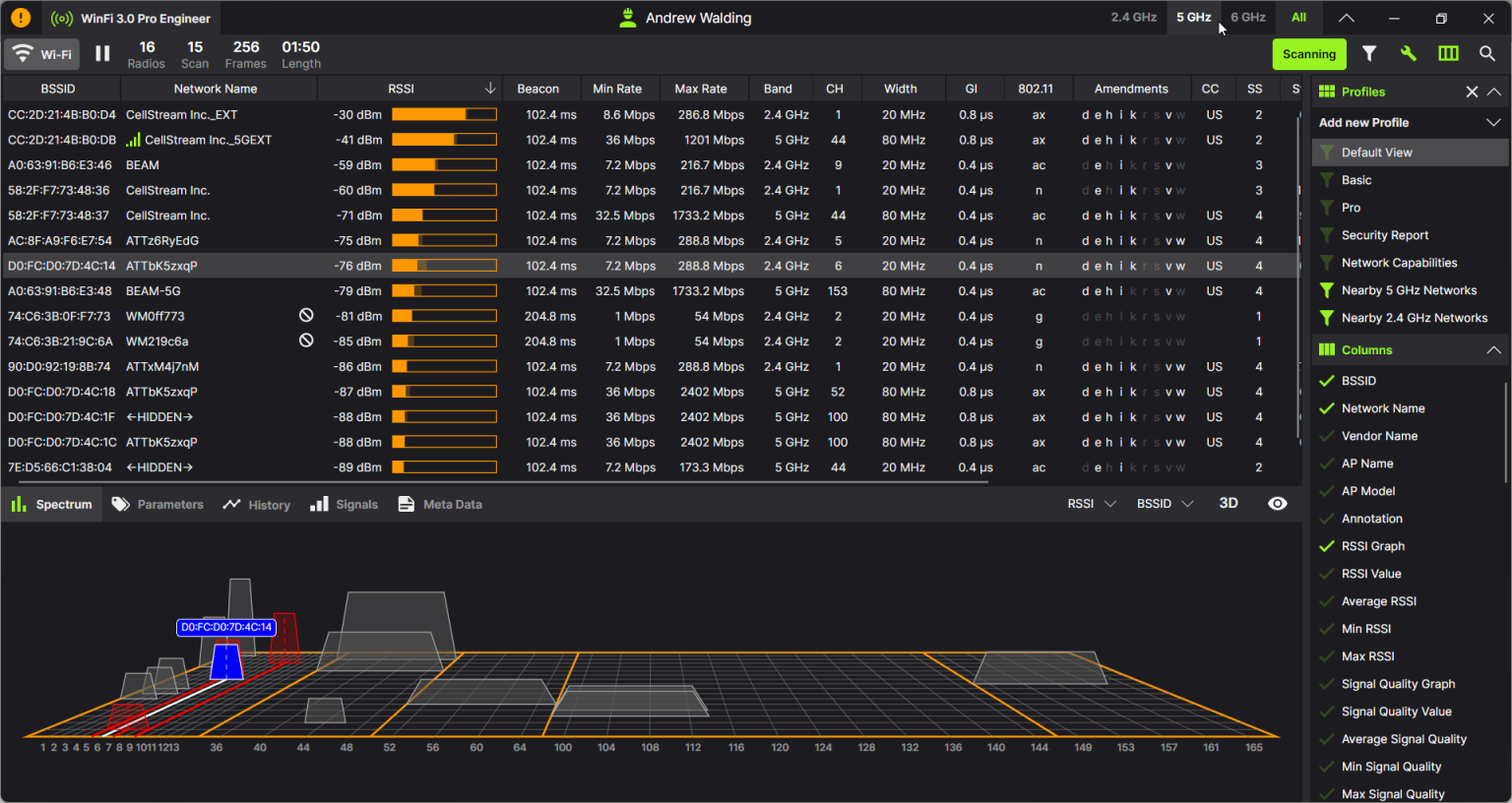Switch to the Signals tab

point(344,503)
